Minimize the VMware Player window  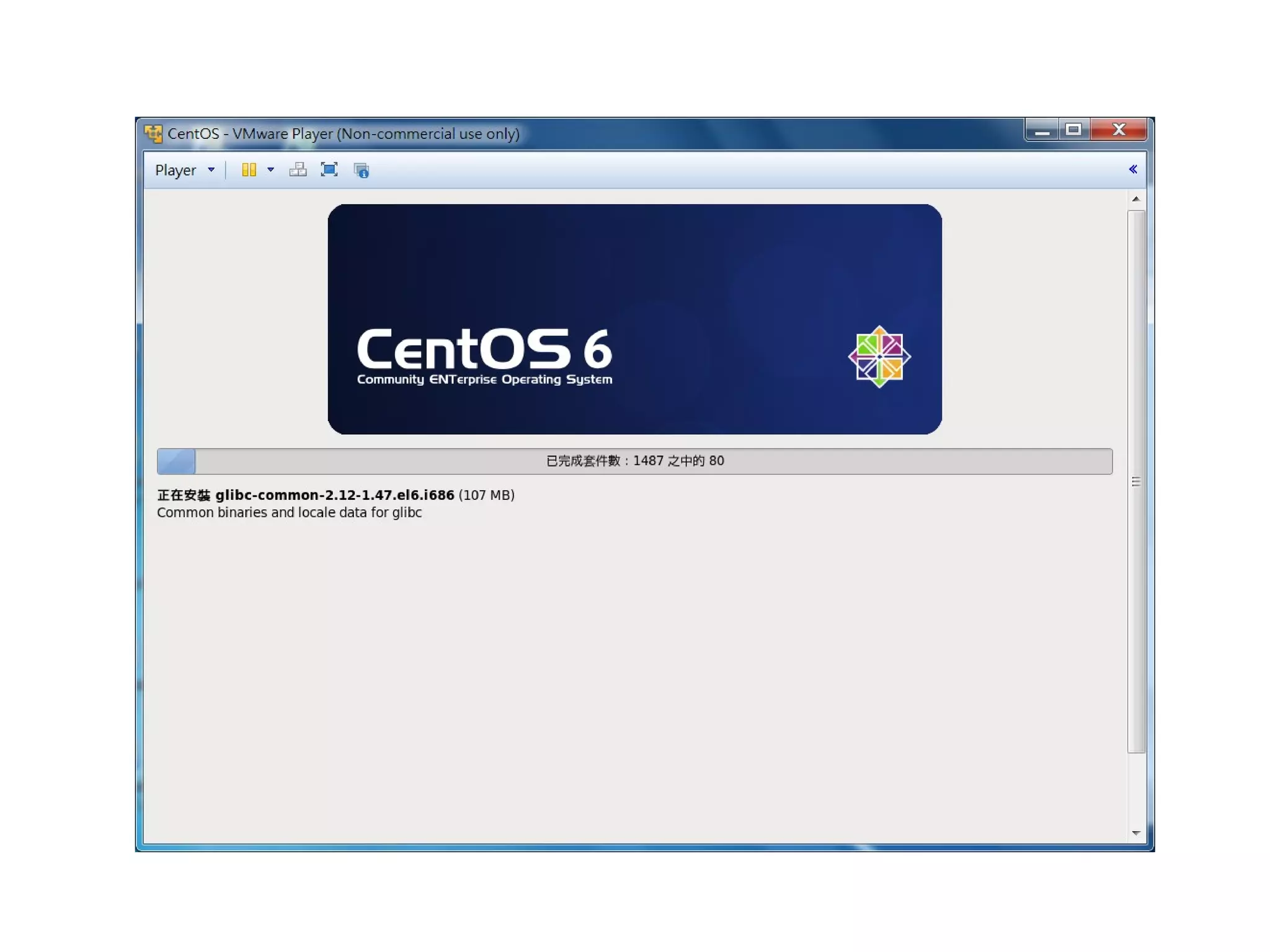(x=1042, y=130)
